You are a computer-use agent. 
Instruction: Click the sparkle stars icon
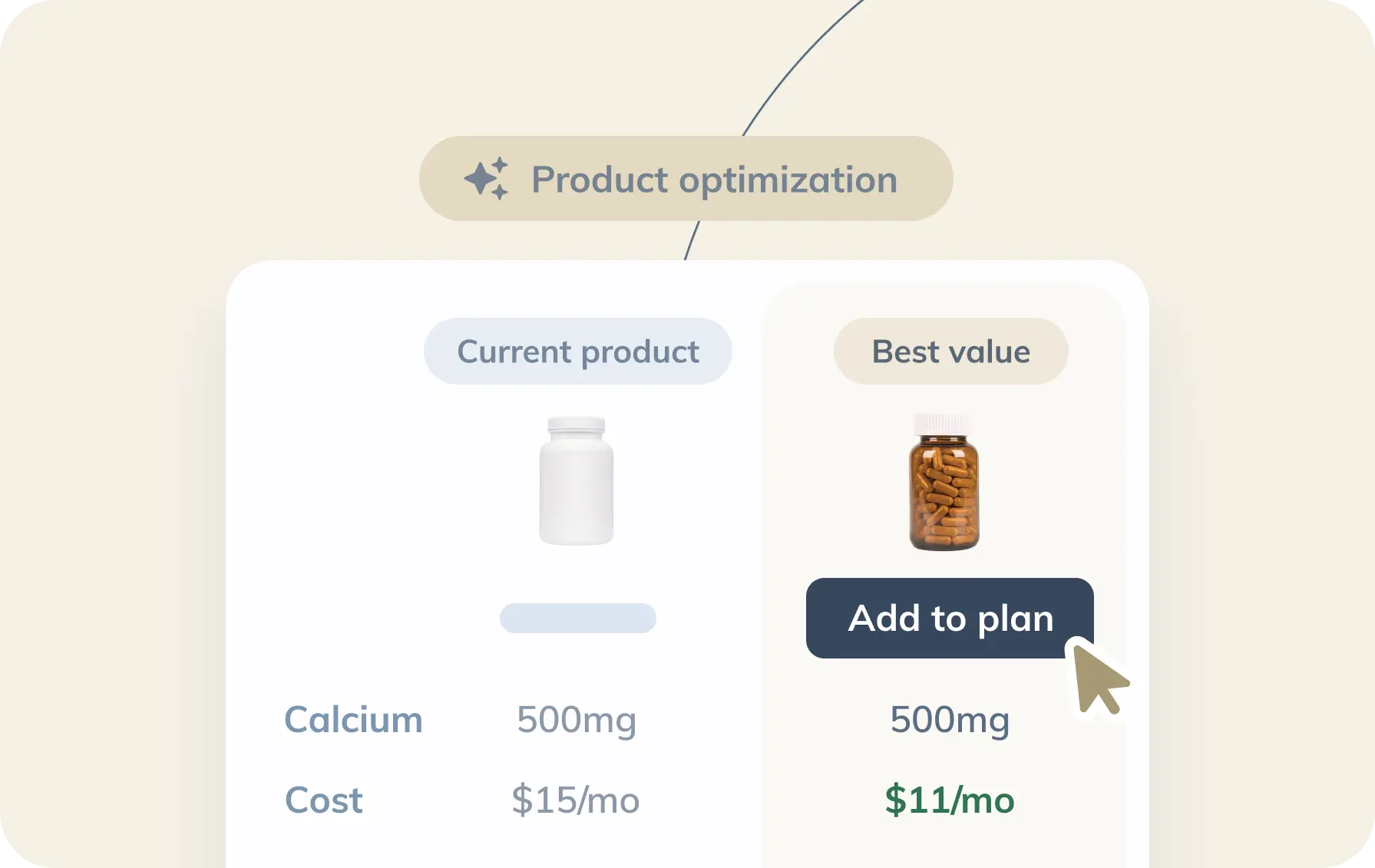pyautogui.click(x=486, y=179)
